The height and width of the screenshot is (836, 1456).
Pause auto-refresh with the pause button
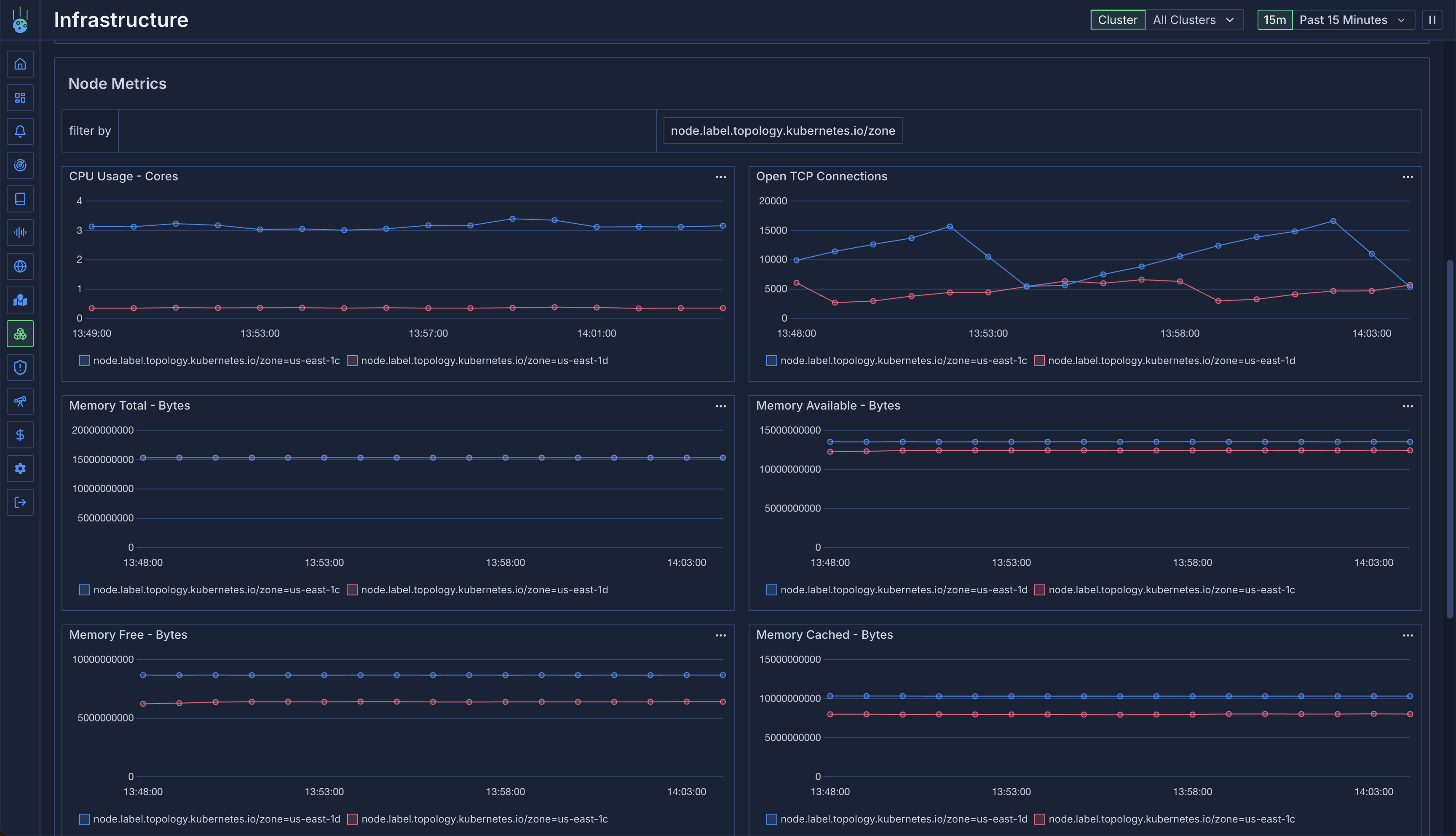(1432, 20)
